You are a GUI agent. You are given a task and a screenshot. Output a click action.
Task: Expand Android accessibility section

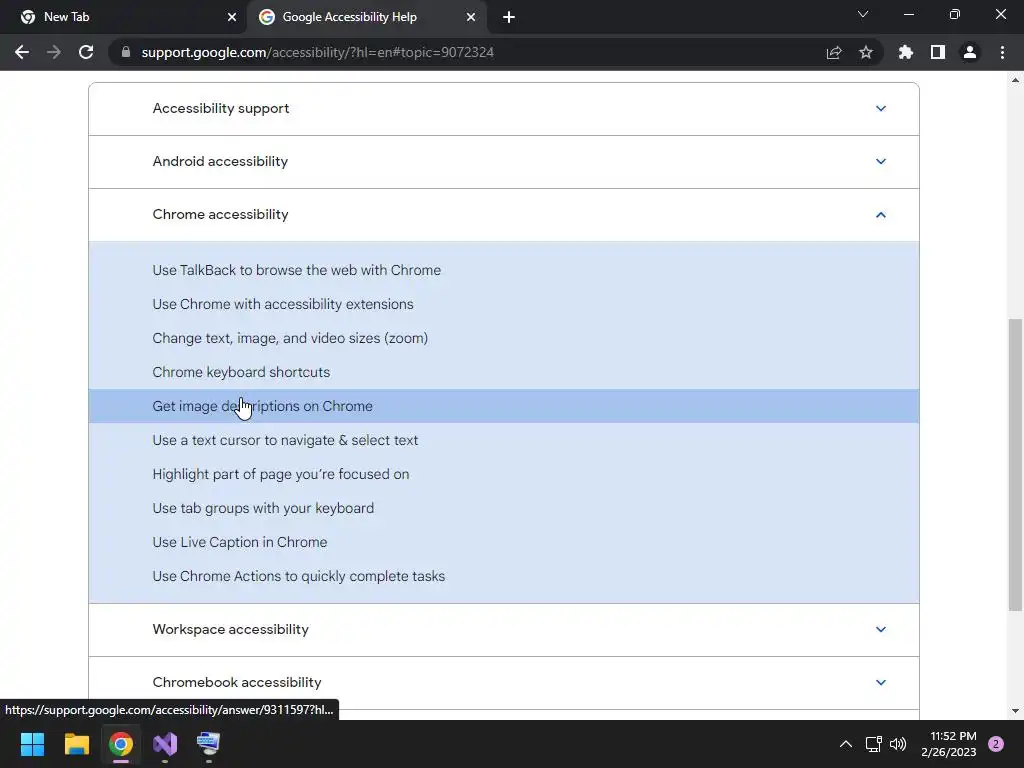[504, 161]
